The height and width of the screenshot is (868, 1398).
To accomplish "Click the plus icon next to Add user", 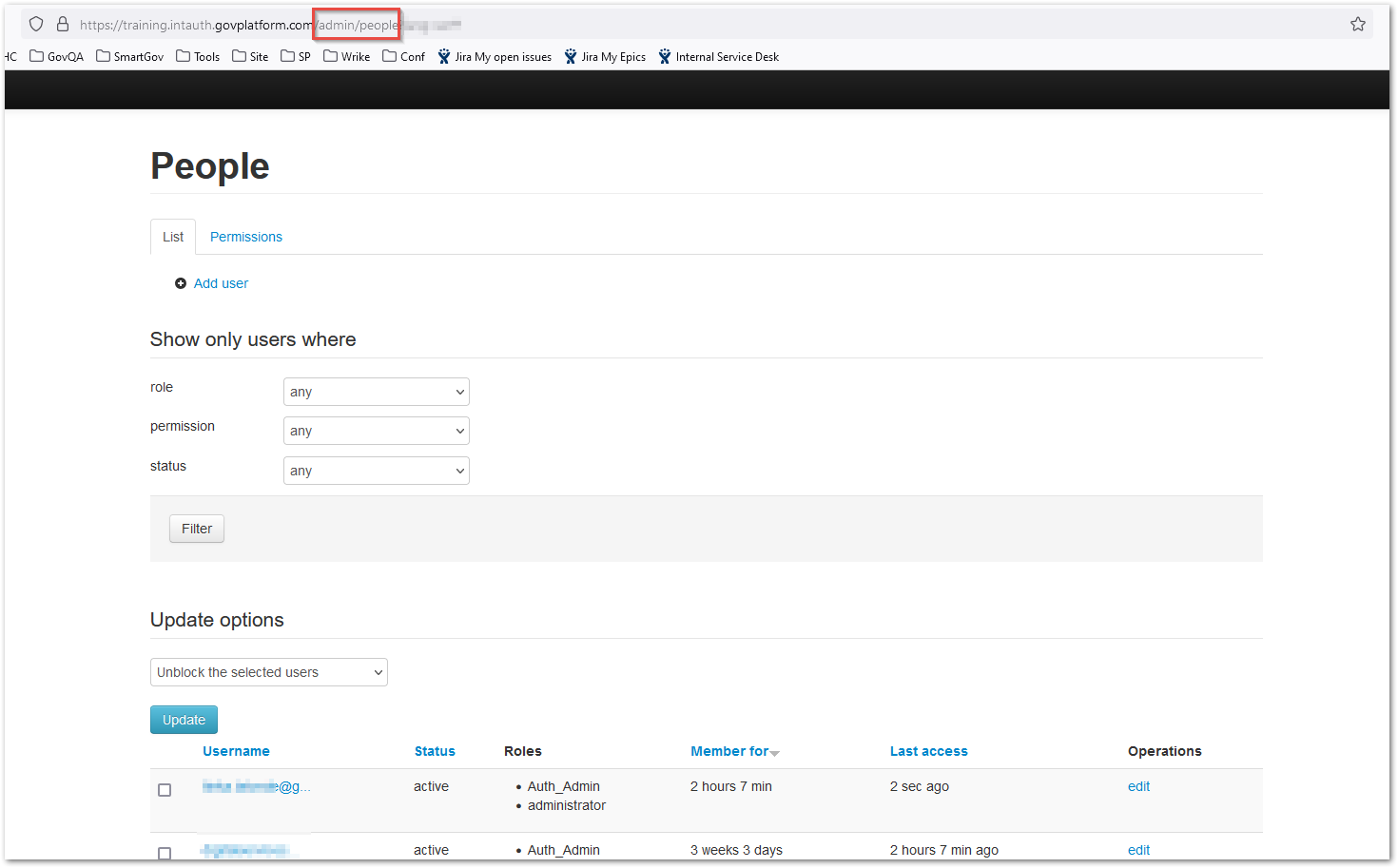I will coord(181,283).
